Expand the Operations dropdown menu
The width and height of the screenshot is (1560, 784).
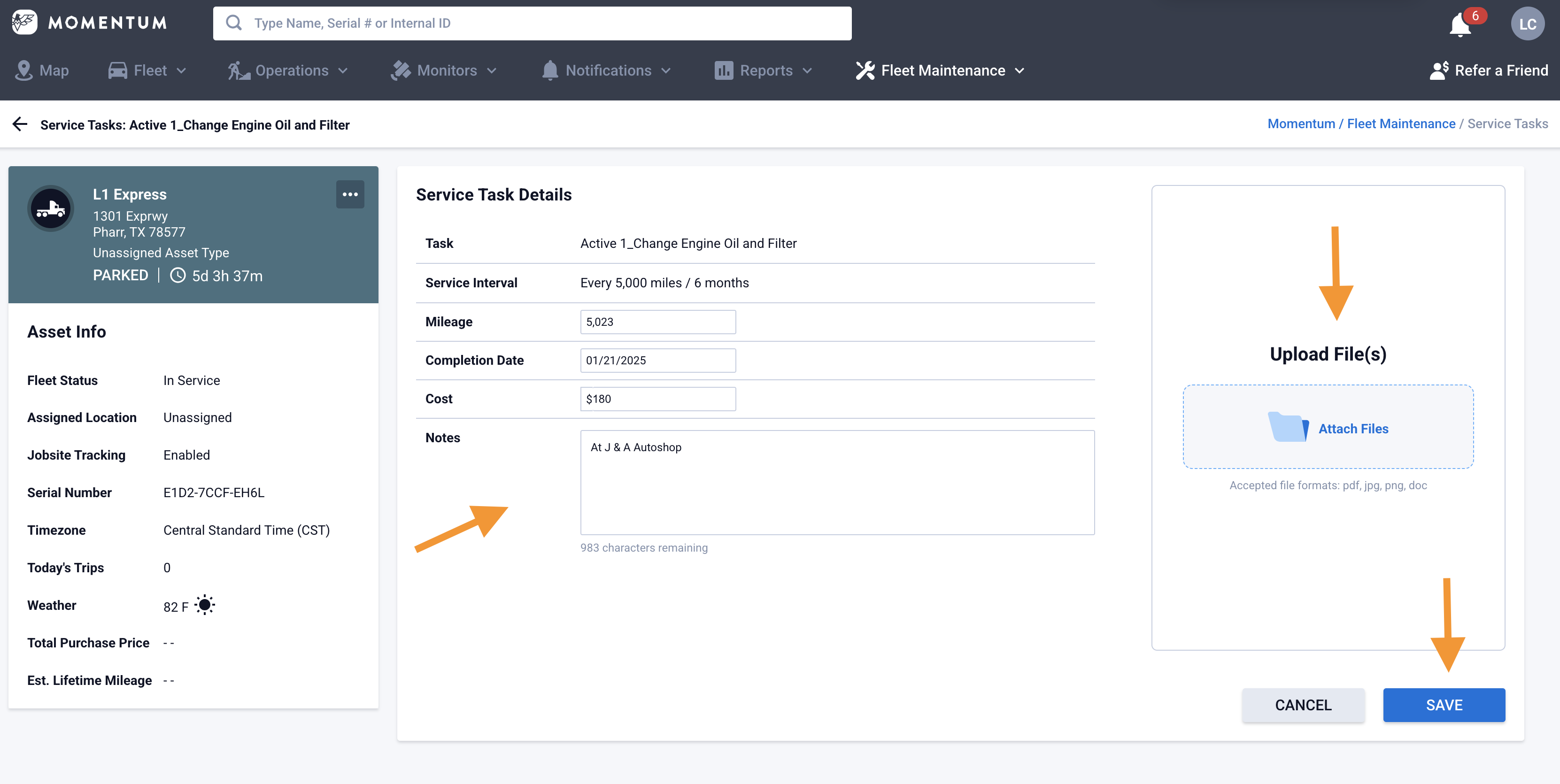pyautogui.click(x=288, y=70)
